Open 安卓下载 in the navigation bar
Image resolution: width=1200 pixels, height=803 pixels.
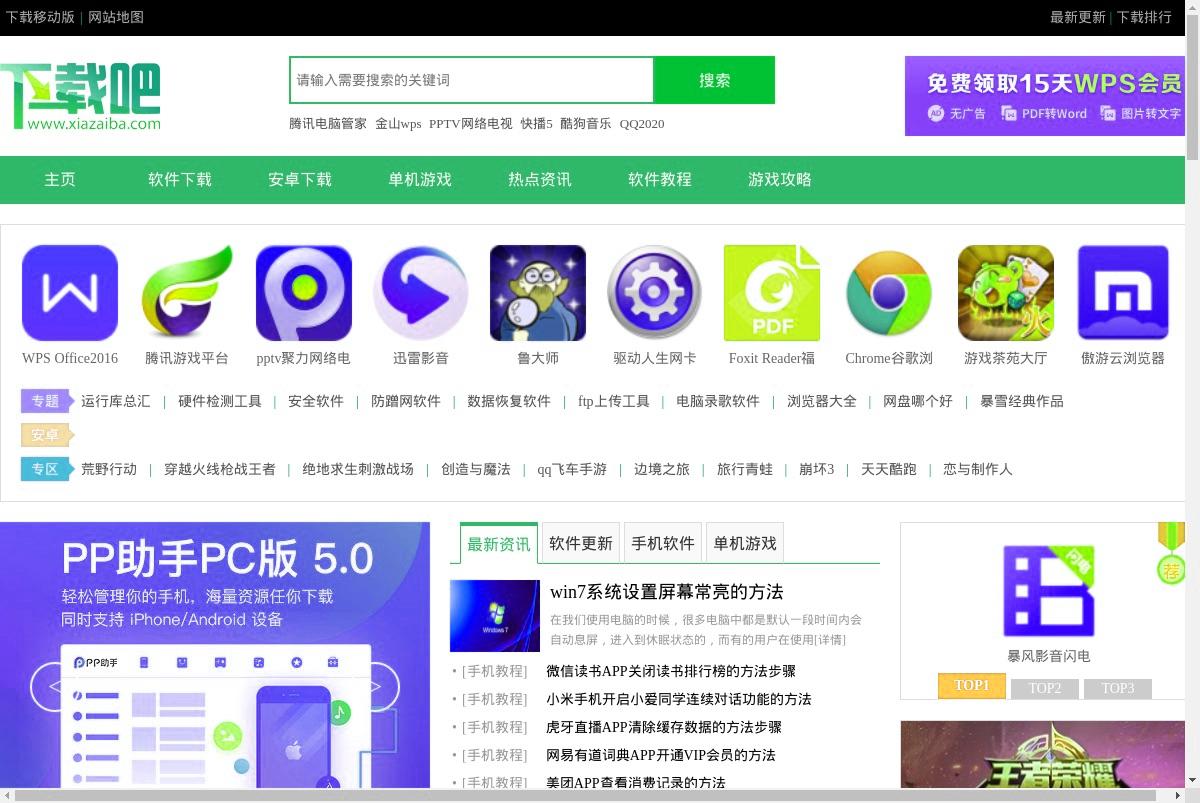[300, 180]
